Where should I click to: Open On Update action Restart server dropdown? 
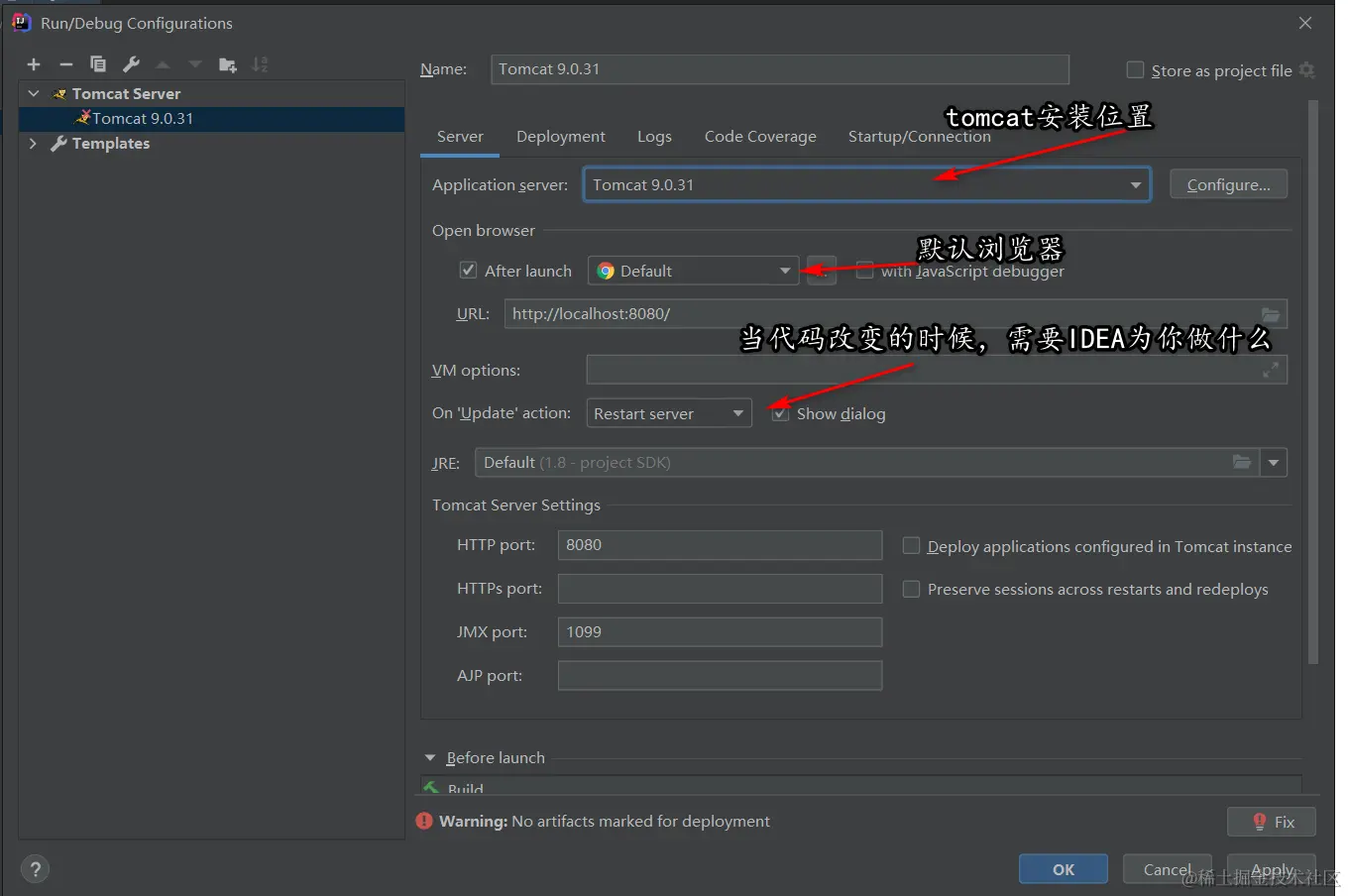click(x=669, y=413)
